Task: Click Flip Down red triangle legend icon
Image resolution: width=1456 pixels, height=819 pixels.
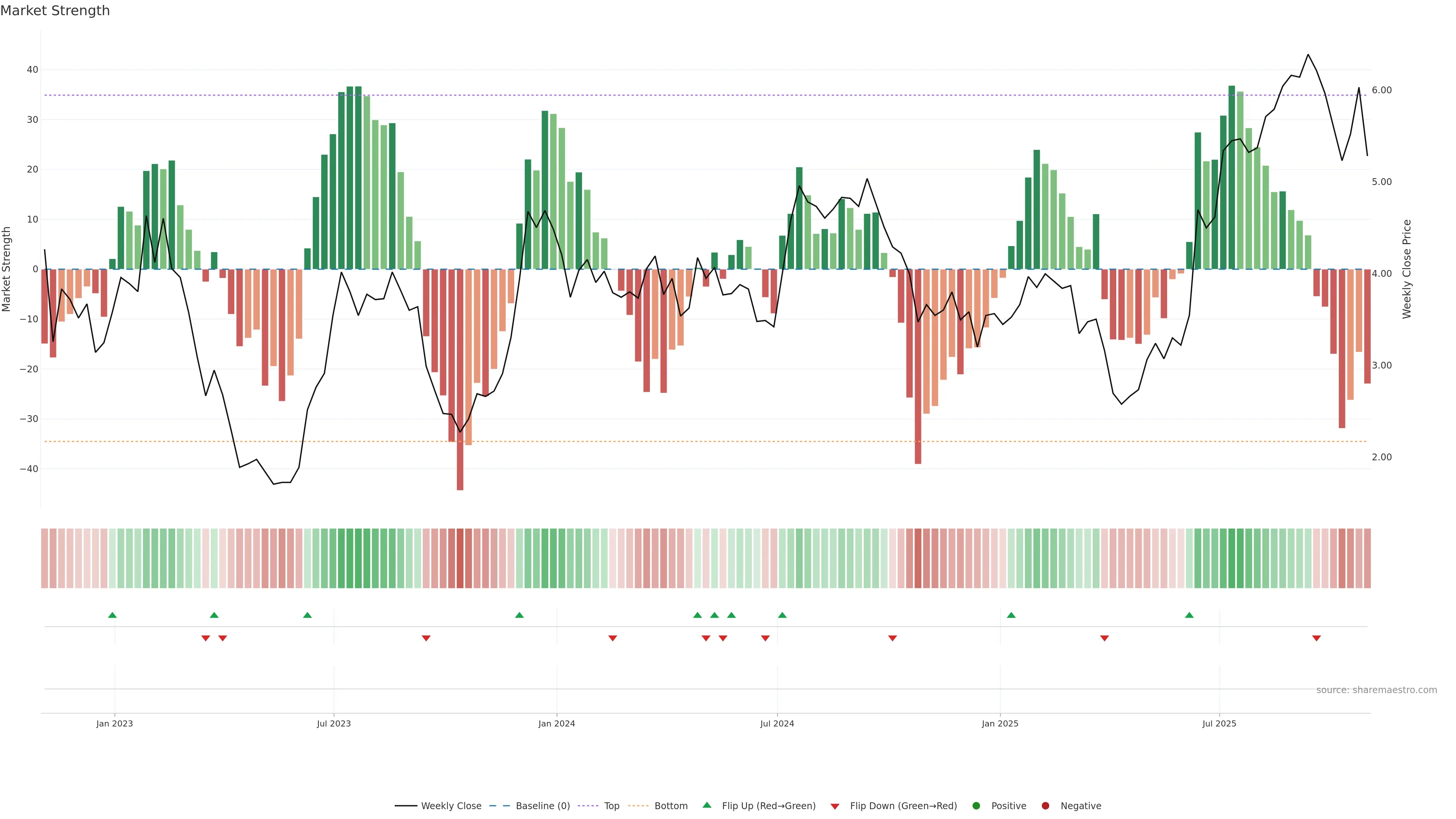Action: coord(835,806)
